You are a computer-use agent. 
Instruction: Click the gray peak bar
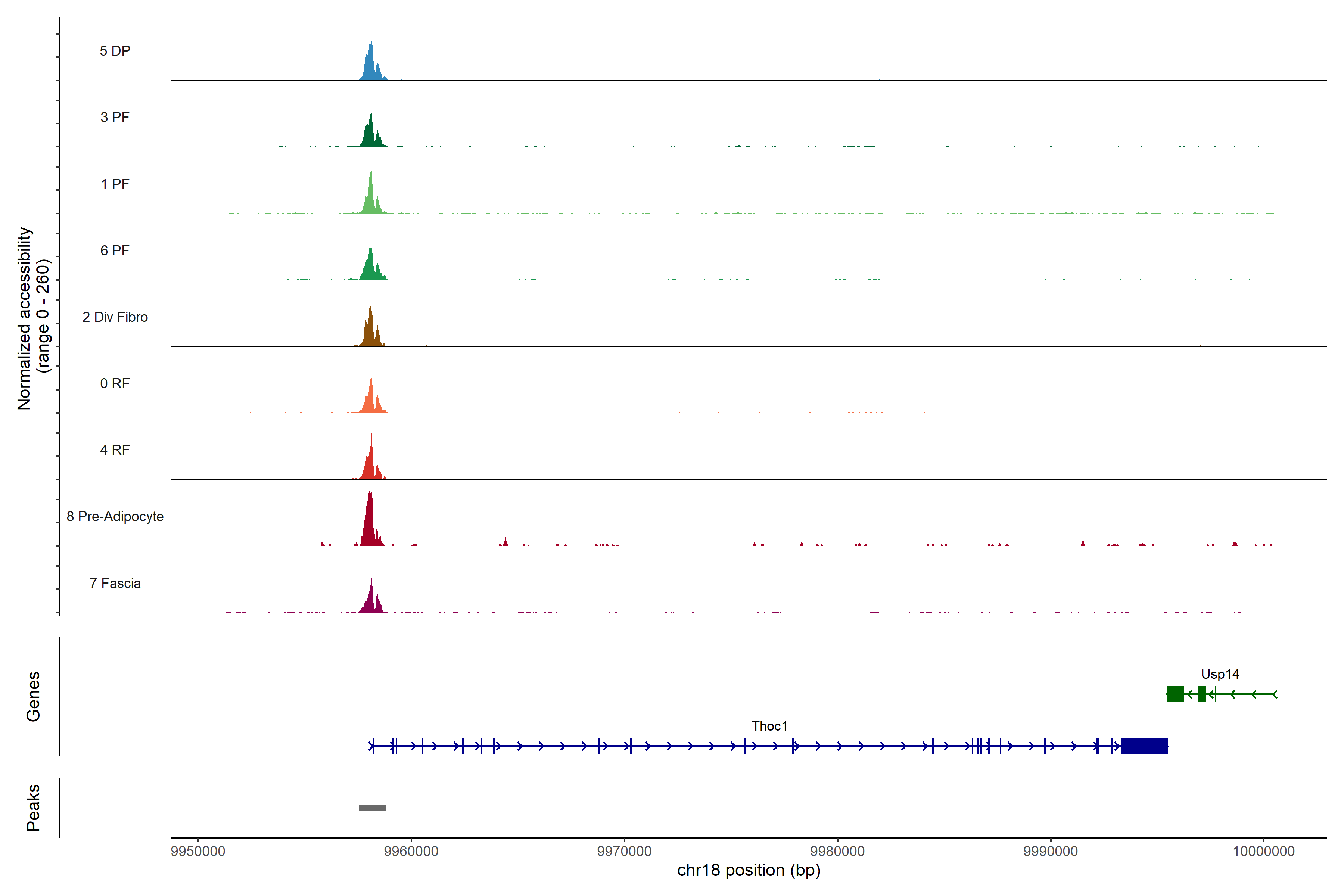373,808
